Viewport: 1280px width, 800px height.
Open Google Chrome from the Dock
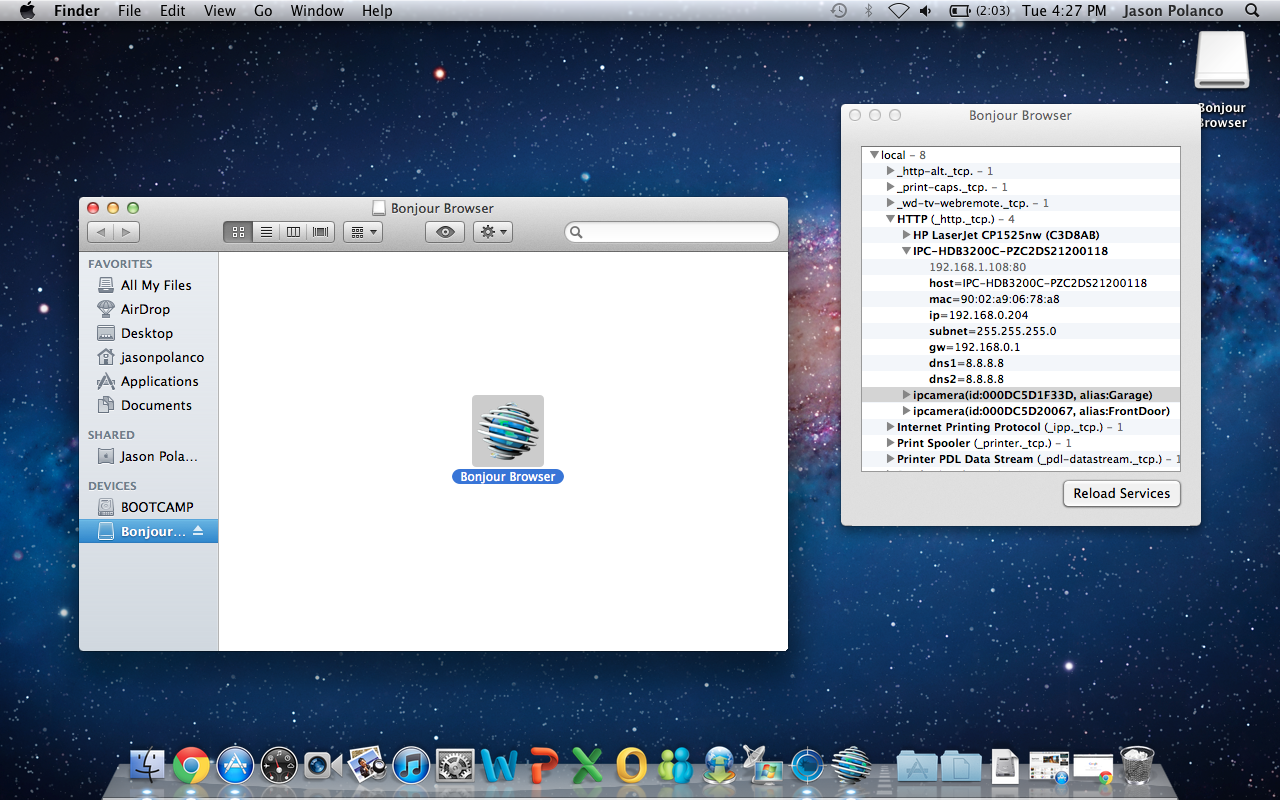click(191, 766)
